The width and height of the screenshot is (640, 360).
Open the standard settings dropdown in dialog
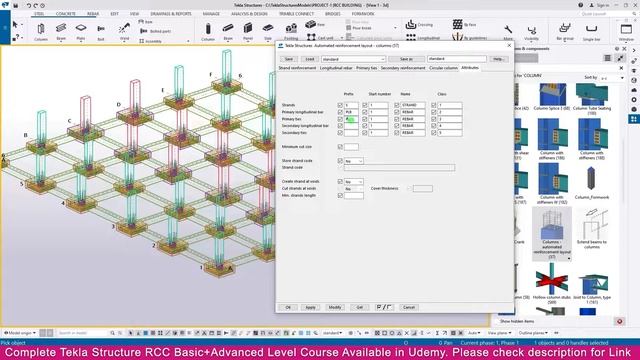tap(353, 59)
